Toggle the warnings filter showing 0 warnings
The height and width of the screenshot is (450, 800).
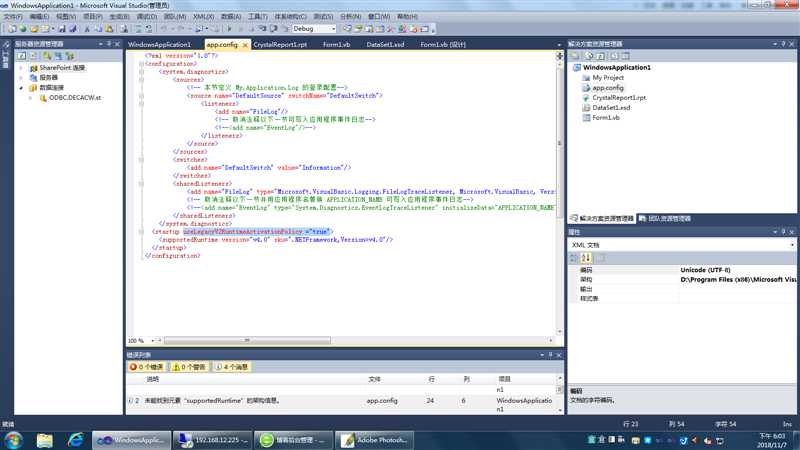point(189,367)
